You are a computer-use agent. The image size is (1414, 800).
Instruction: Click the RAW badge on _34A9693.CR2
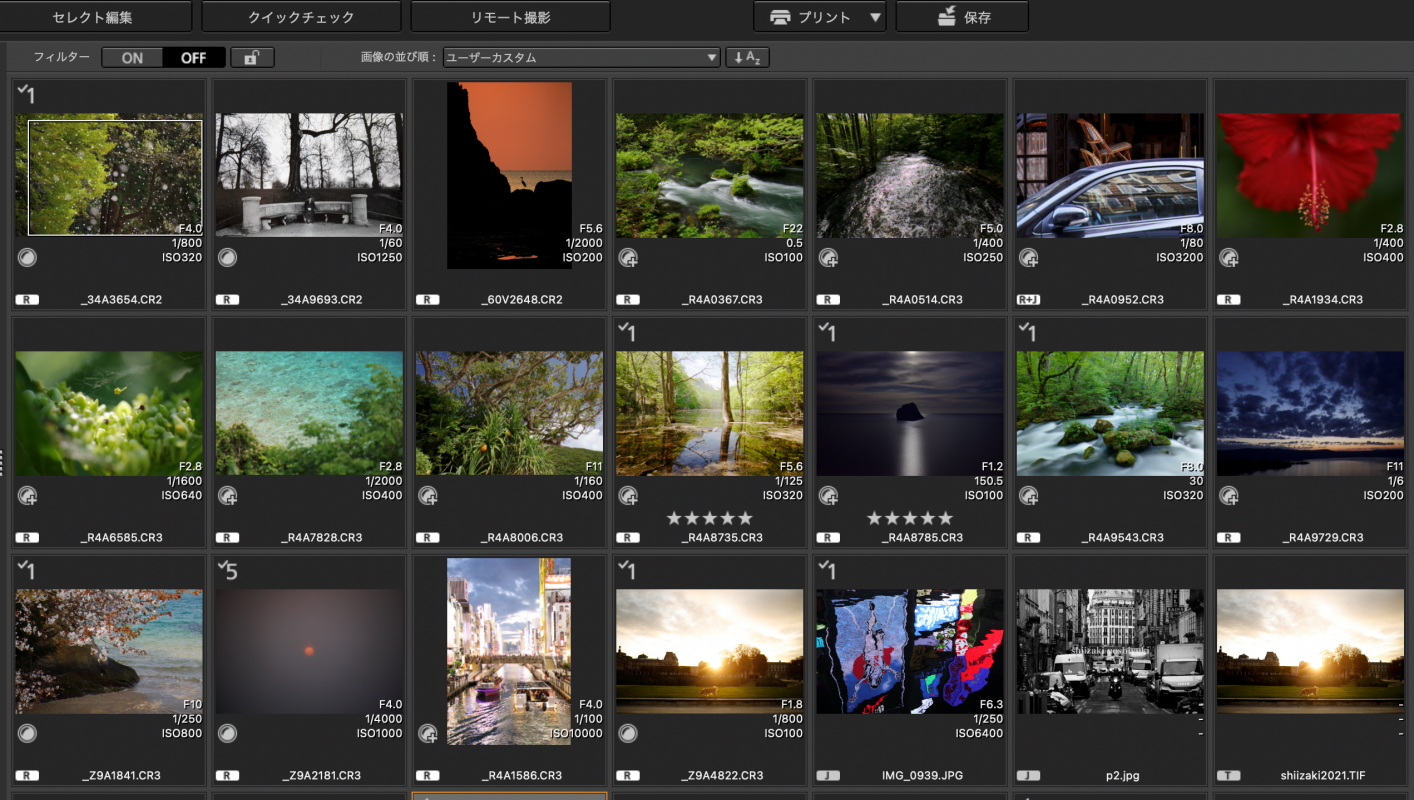coord(227,300)
